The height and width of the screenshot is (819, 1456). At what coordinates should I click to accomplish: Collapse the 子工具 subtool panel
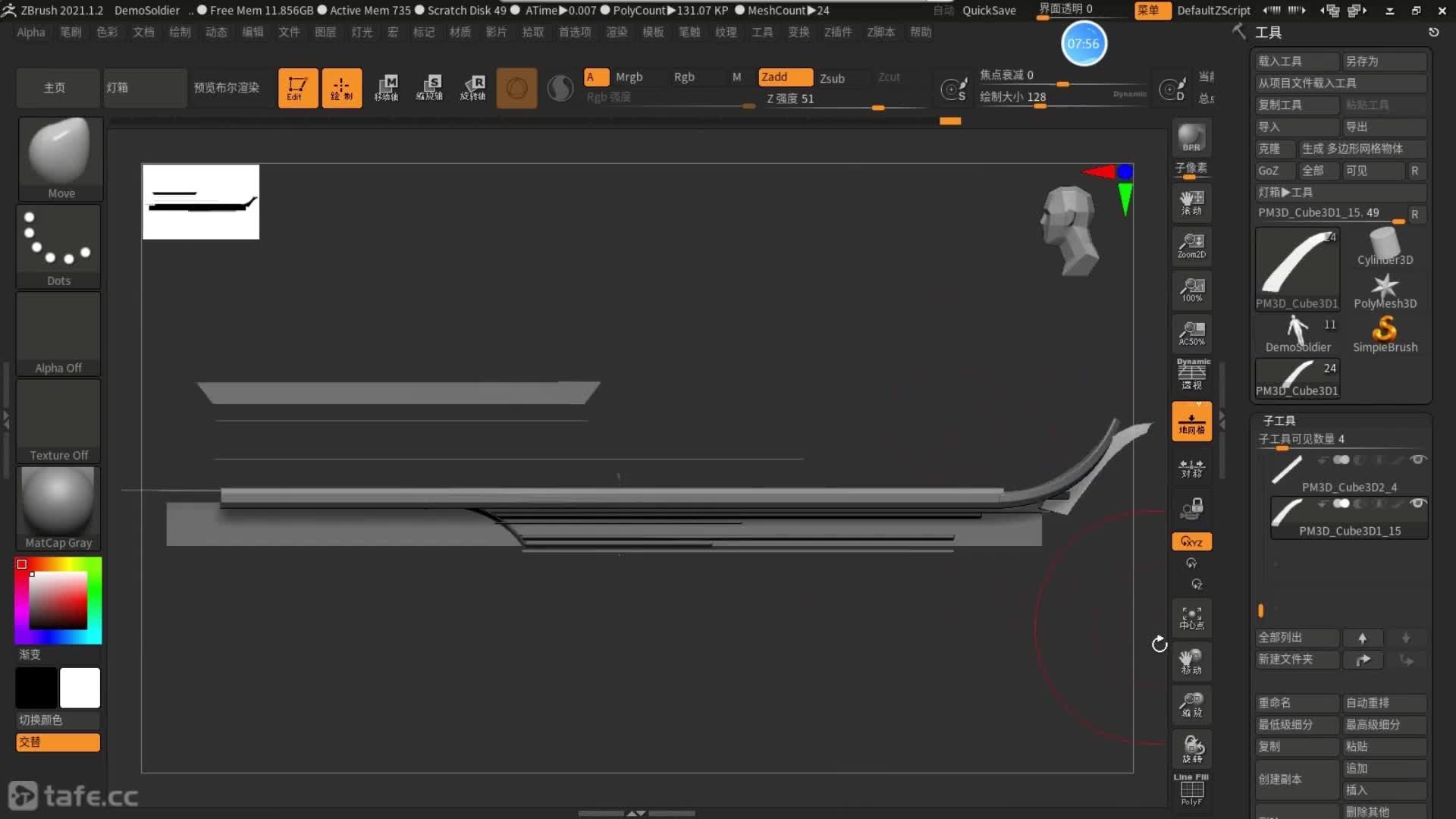(1279, 420)
